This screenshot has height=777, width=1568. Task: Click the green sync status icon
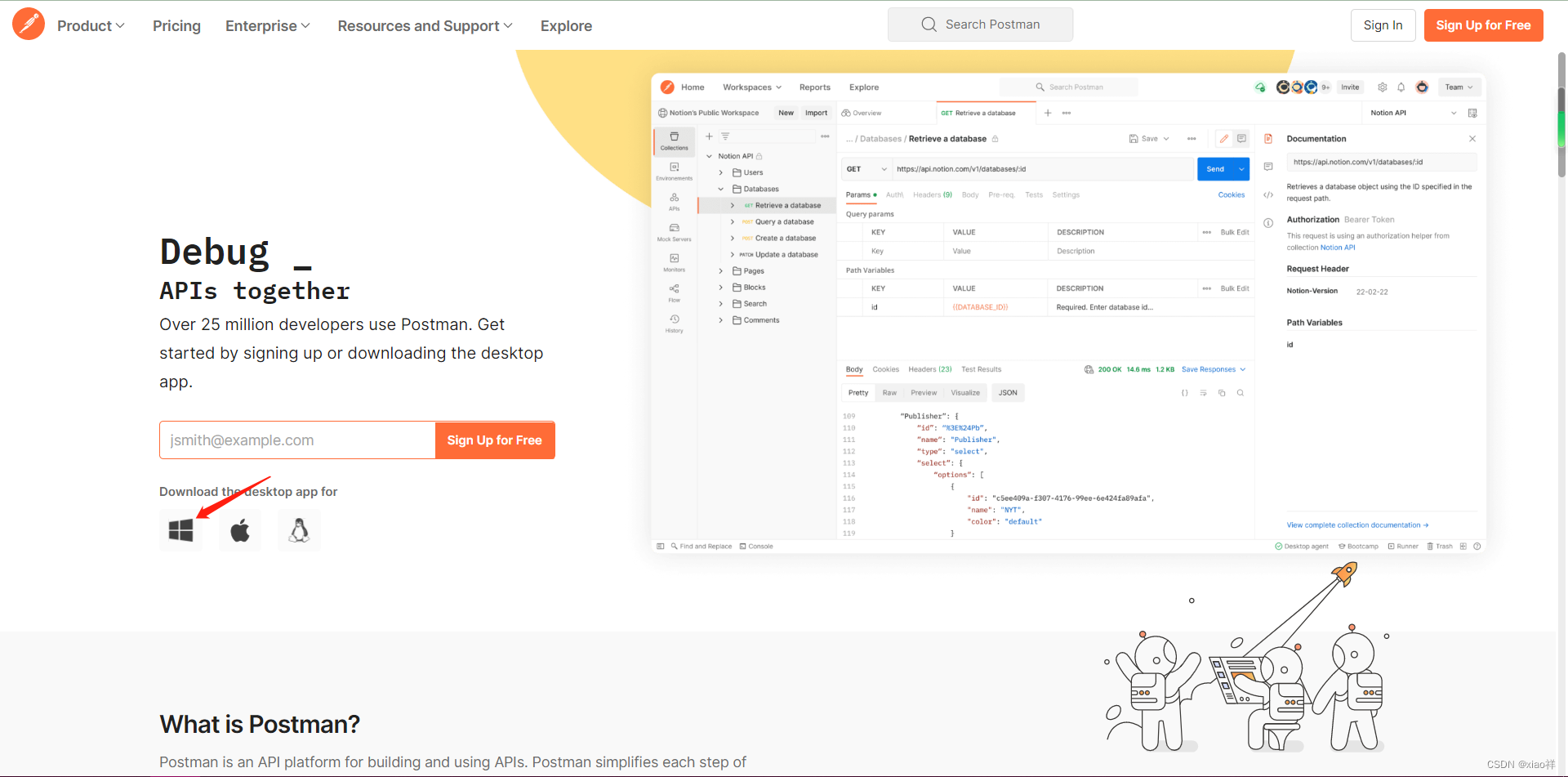click(x=1260, y=87)
